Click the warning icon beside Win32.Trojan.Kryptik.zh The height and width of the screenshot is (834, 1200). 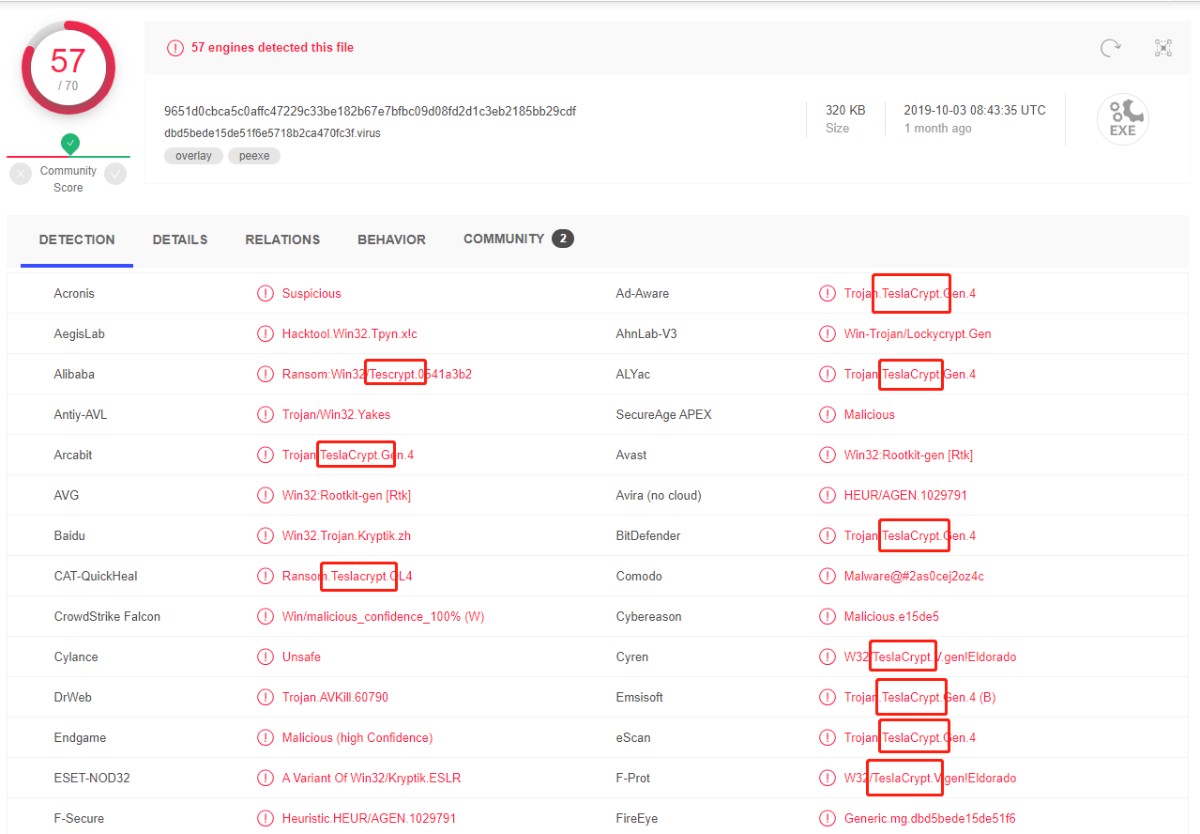265,536
